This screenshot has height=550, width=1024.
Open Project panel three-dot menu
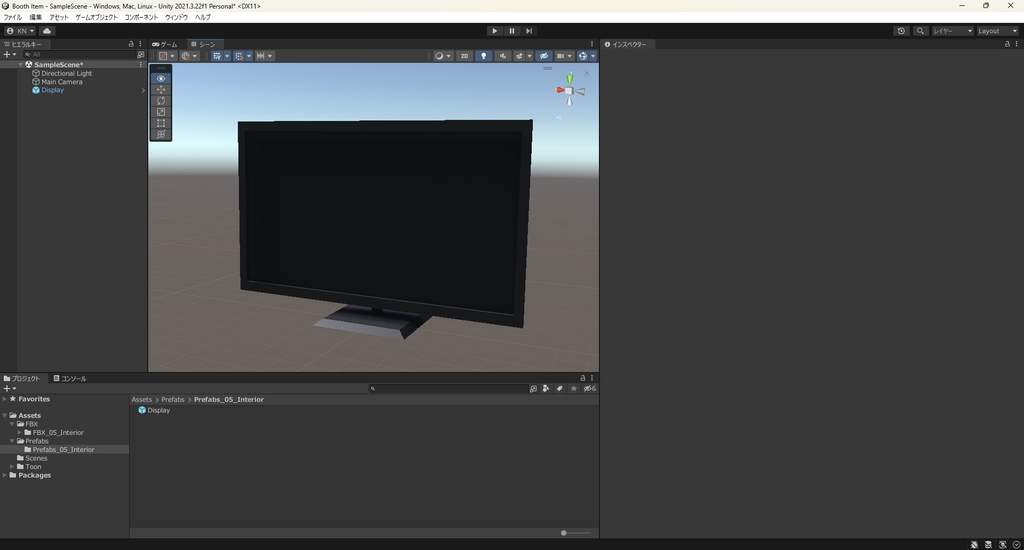[x=592, y=378]
